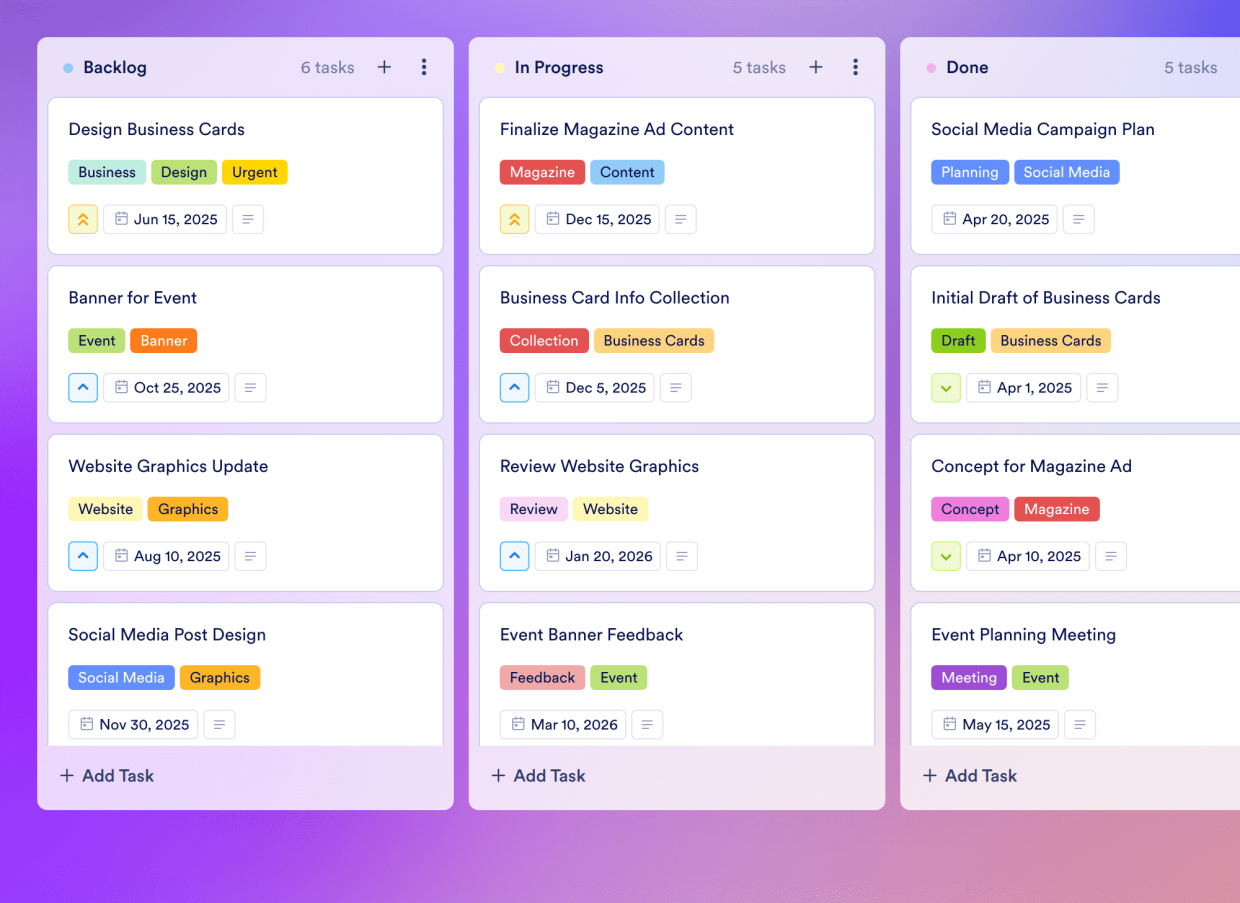Open the Social Media Campaign Plan task title
This screenshot has height=903, width=1240.
coord(1043,129)
